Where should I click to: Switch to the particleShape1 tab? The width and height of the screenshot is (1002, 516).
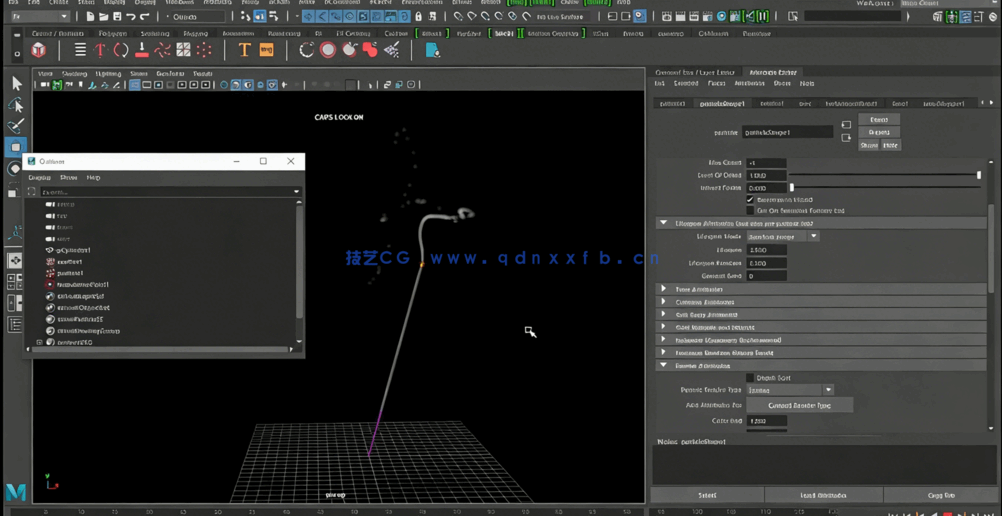click(721, 103)
